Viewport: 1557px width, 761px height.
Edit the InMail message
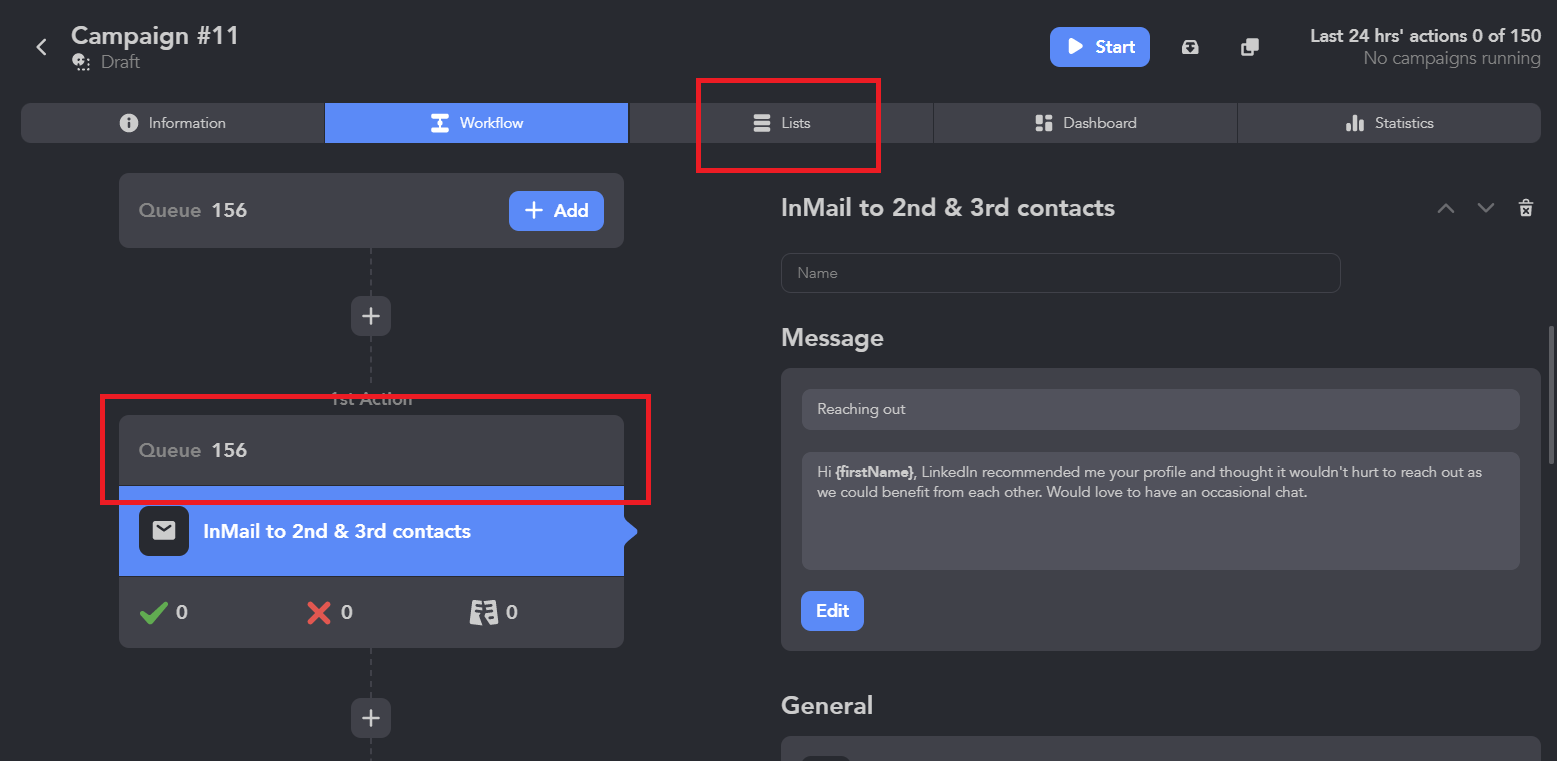tap(832, 611)
